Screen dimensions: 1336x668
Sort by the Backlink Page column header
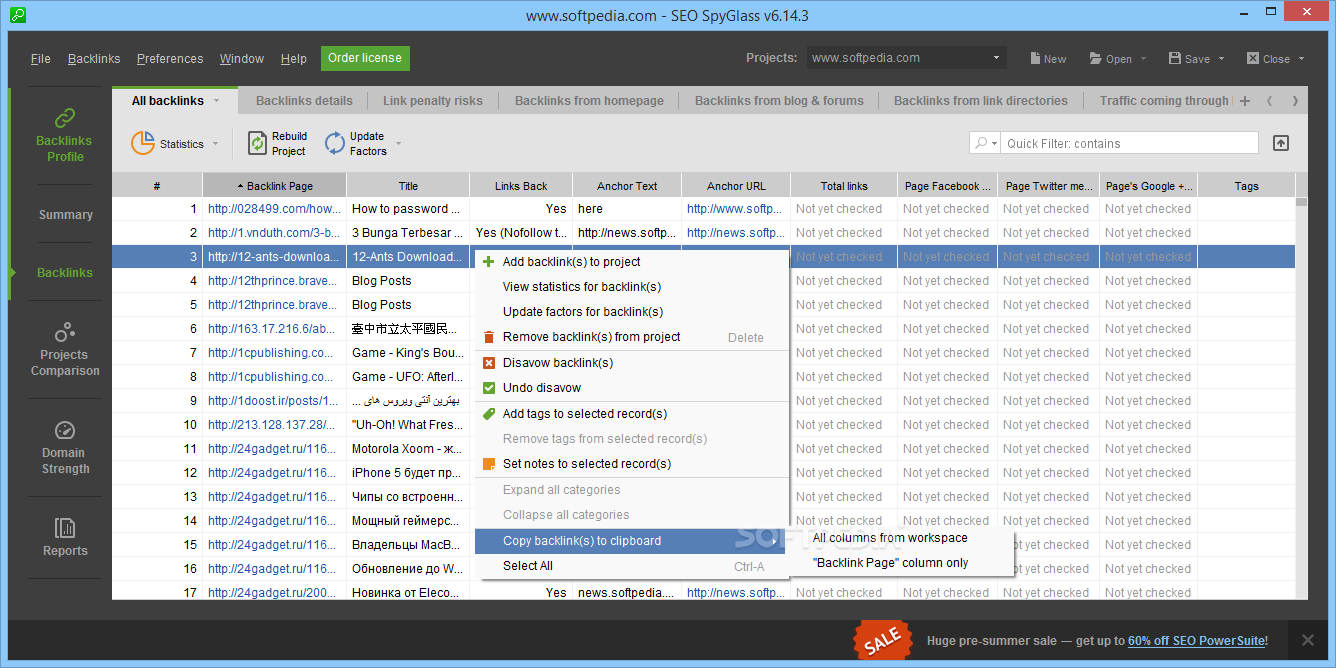coord(274,186)
